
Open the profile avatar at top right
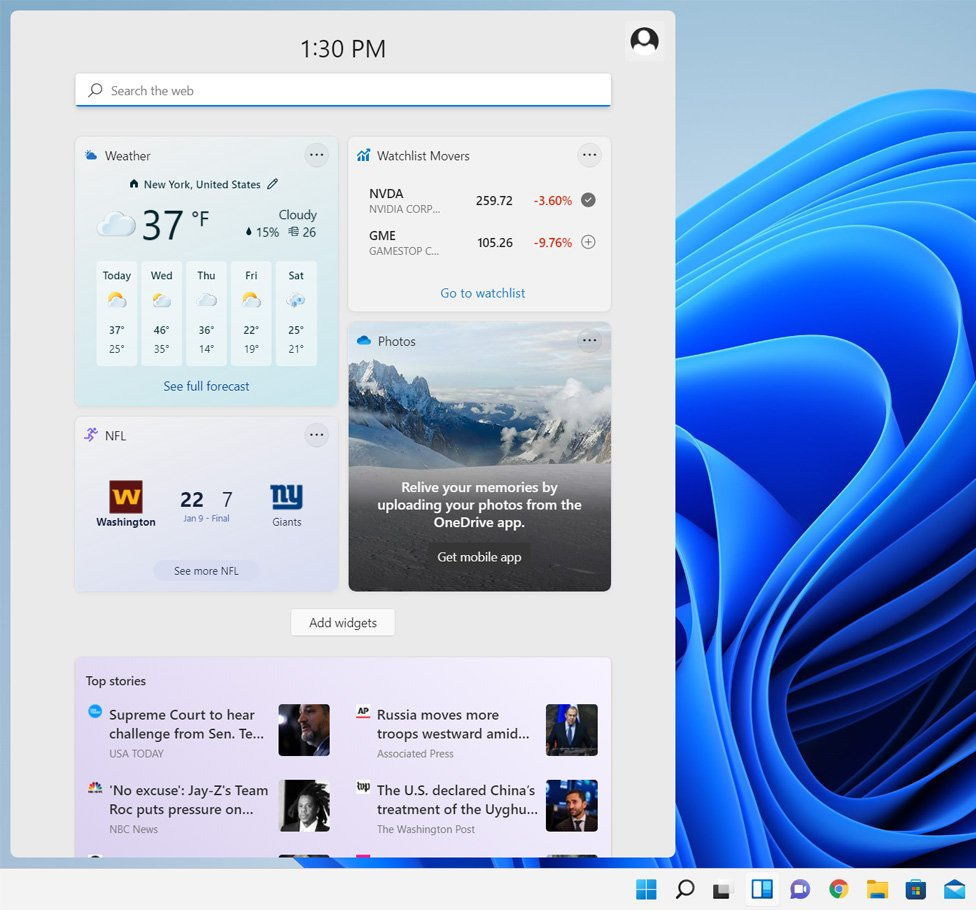644,41
